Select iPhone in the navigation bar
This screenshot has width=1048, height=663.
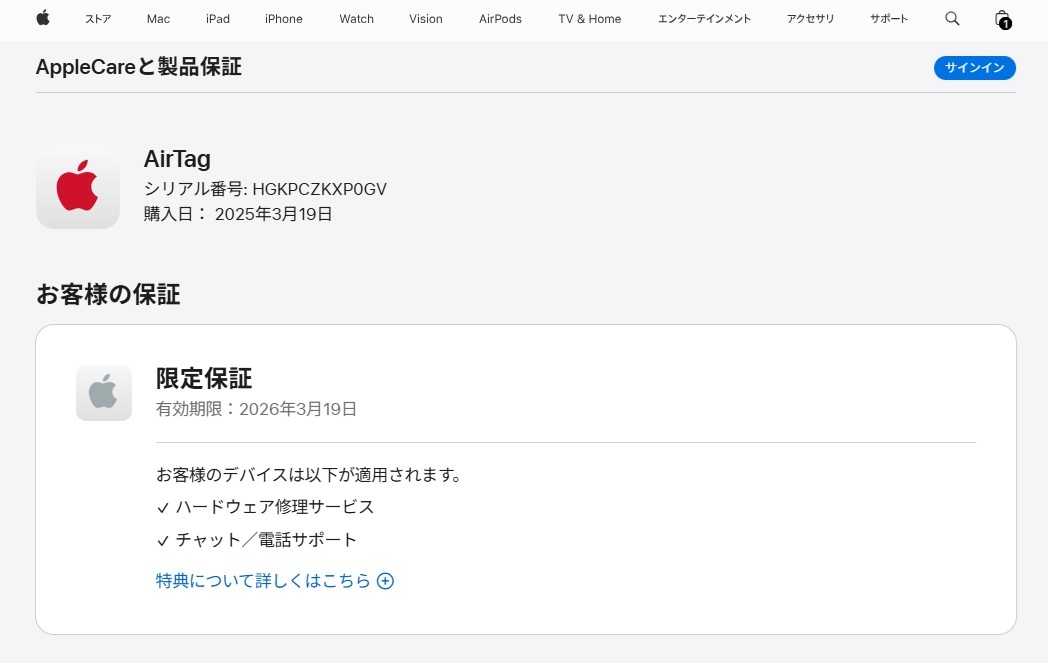coord(283,19)
